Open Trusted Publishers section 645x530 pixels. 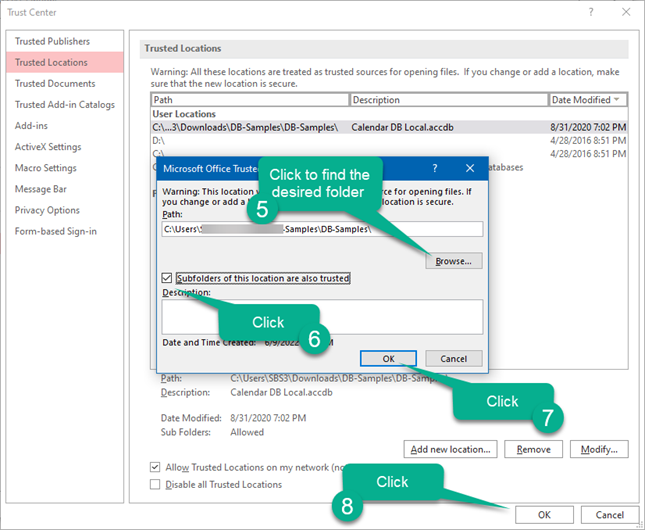pyautogui.click(x=52, y=41)
